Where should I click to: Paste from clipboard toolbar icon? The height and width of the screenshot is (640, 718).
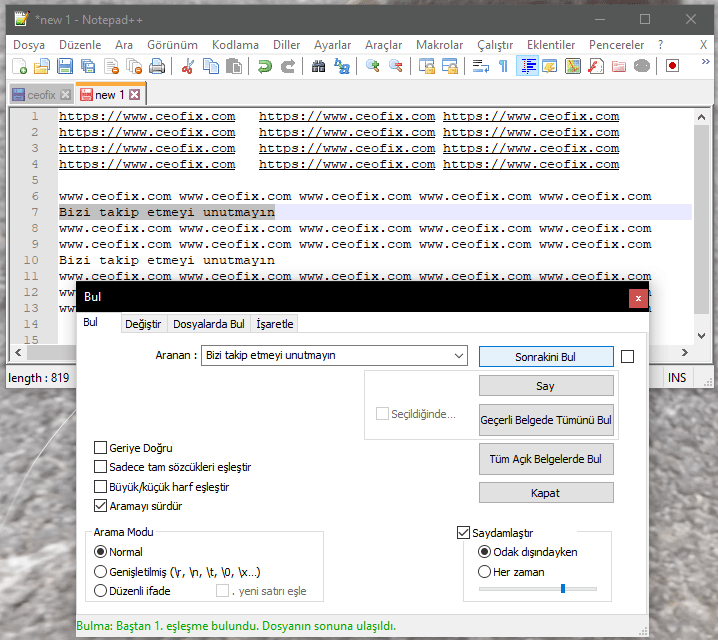234,66
